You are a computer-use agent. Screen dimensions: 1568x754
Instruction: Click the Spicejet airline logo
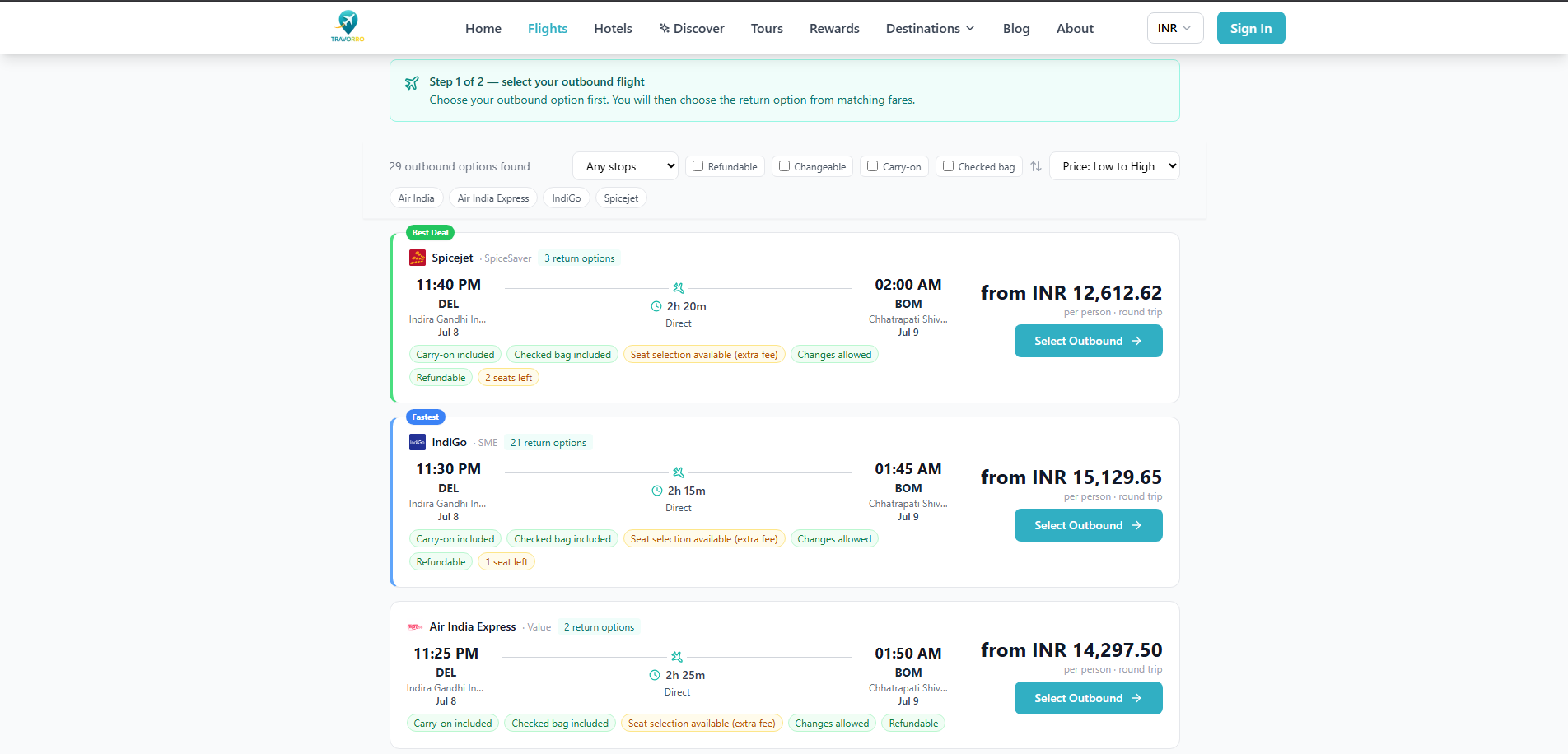click(x=418, y=258)
